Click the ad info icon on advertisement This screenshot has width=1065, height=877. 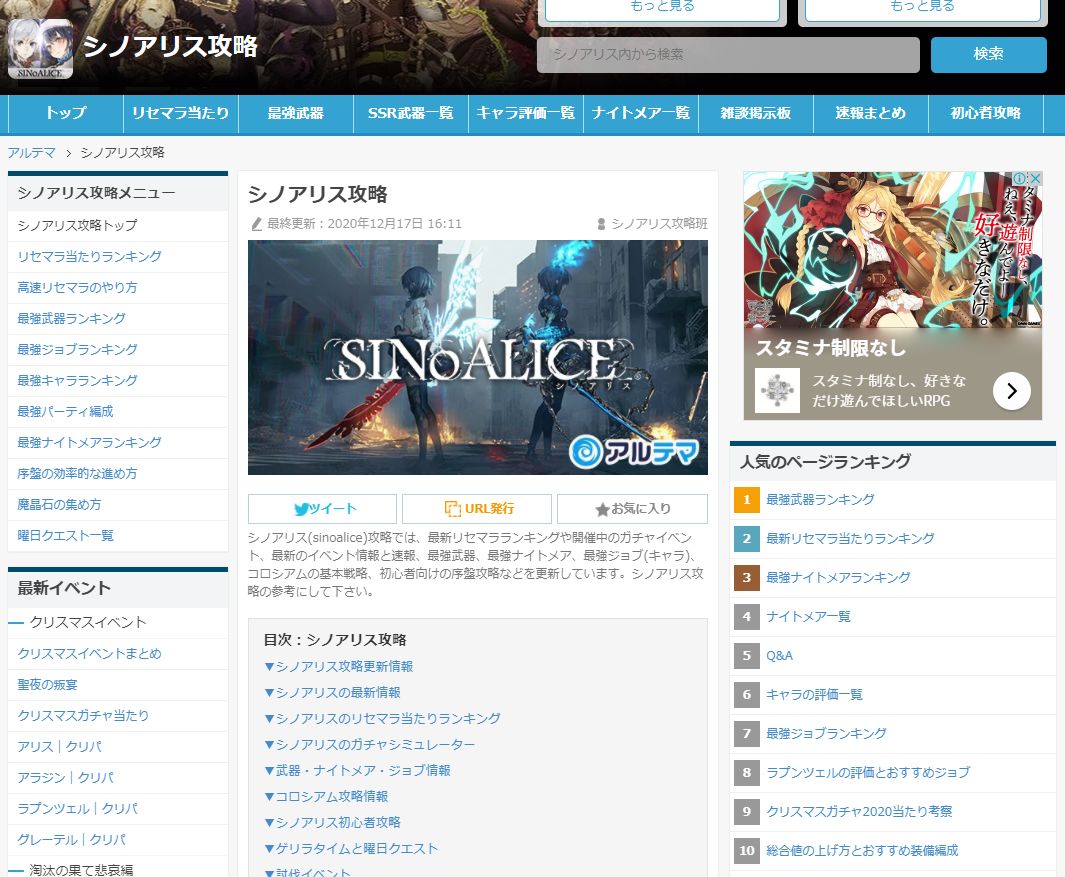pos(1019,178)
